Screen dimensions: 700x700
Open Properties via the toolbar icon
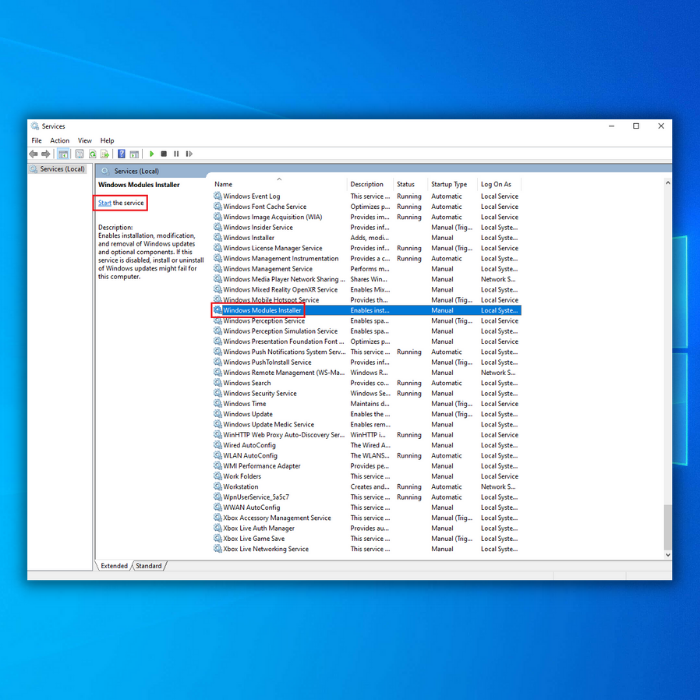point(79,154)
